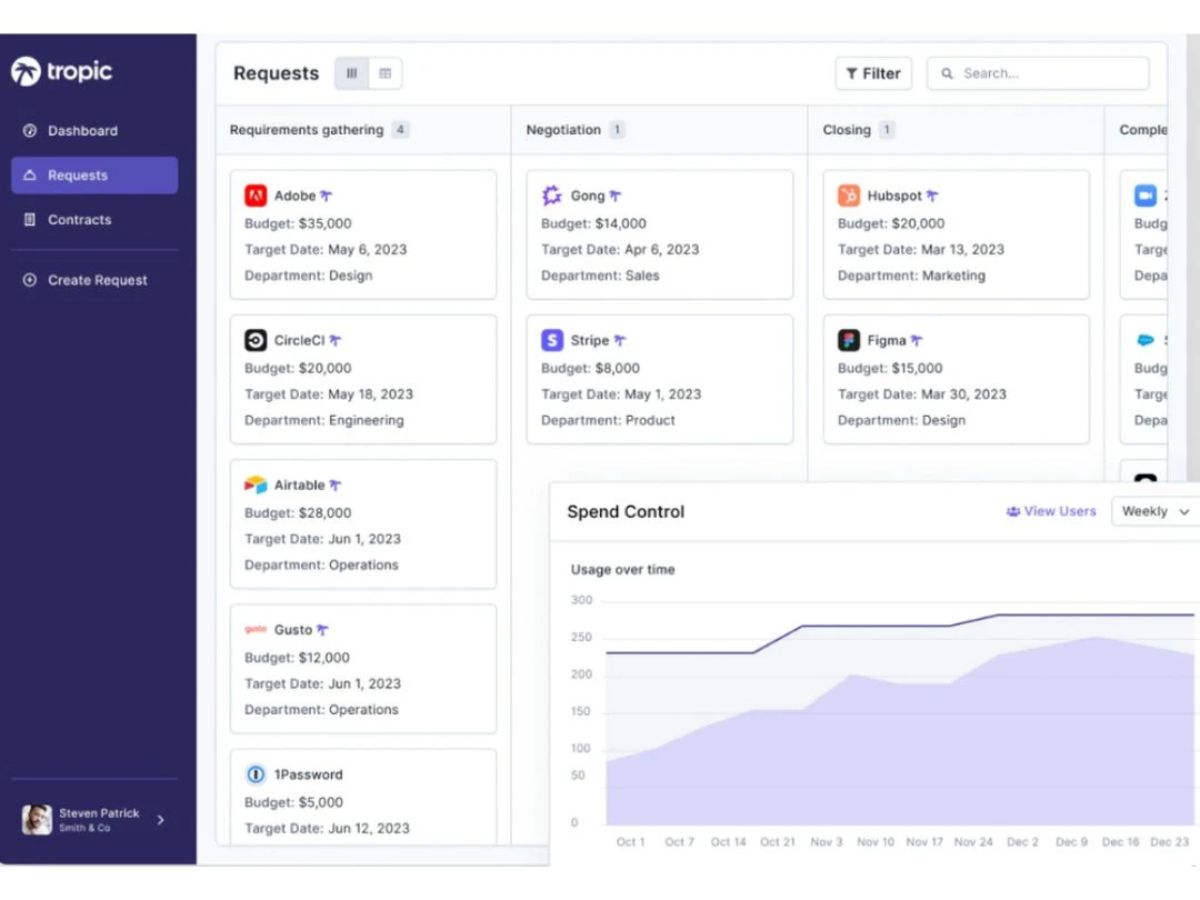
Task: Click the Figma logo icon
Action: click(849, 340)
